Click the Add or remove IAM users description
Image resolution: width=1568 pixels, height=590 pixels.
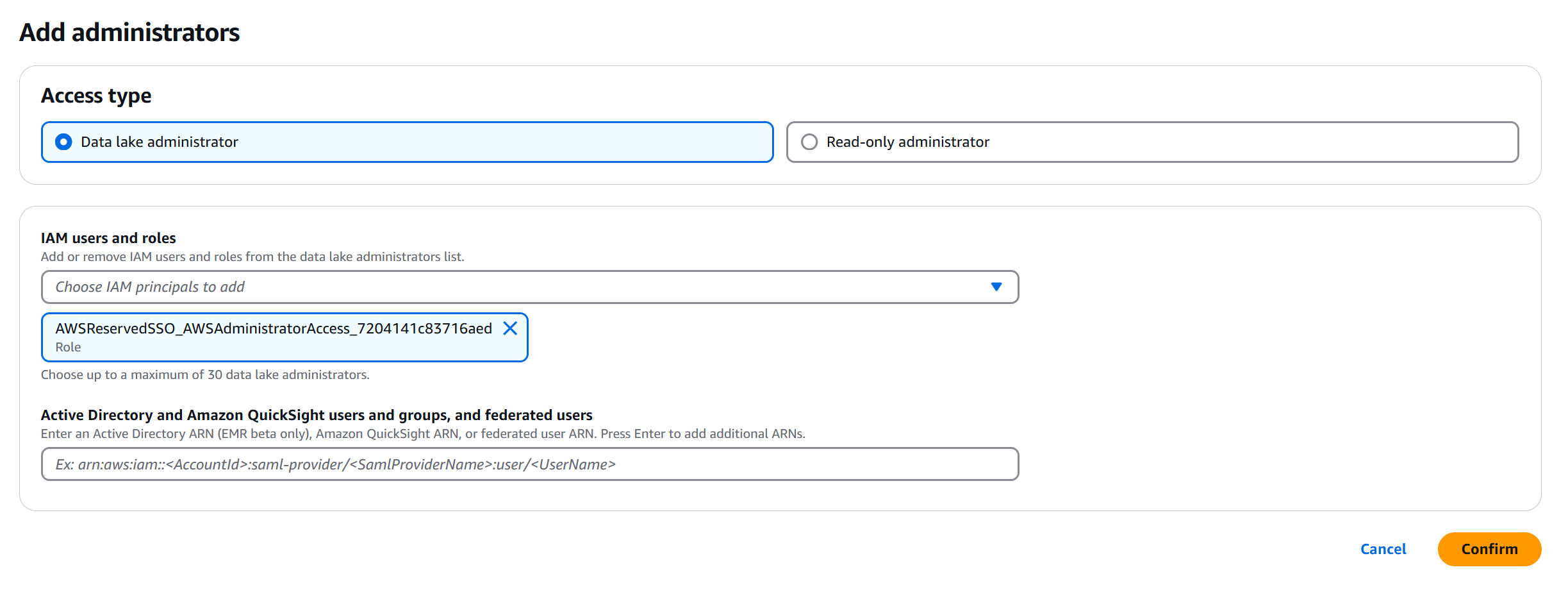pos(252,257)
